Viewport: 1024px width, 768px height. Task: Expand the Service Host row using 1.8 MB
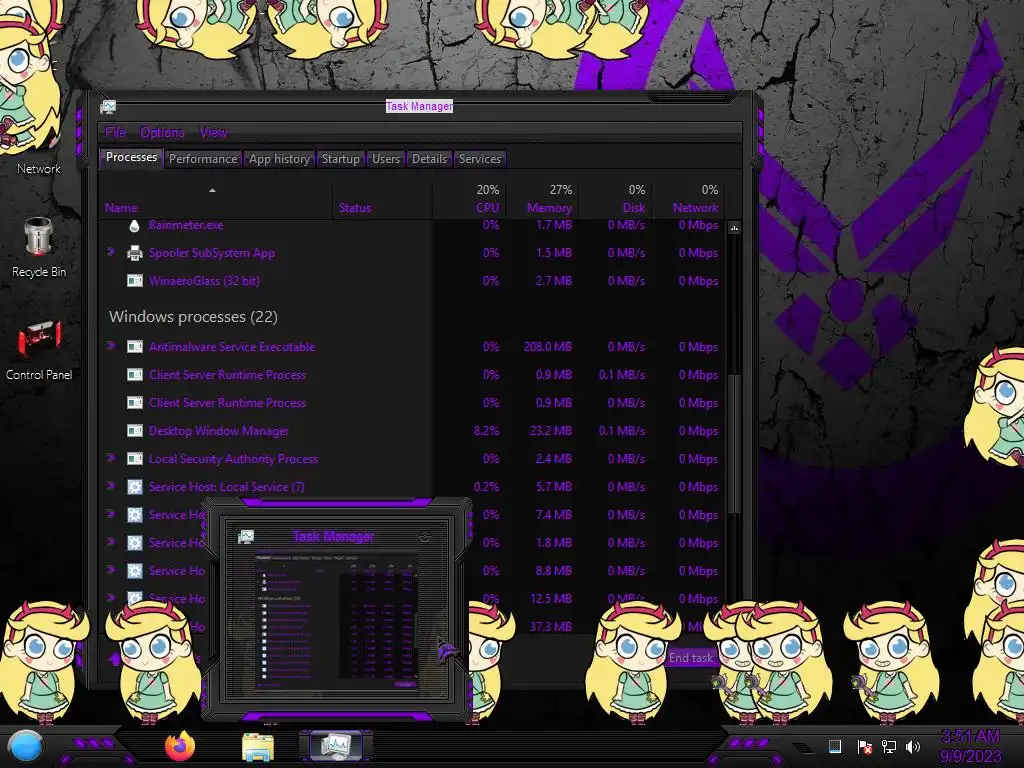coord(111,541)
